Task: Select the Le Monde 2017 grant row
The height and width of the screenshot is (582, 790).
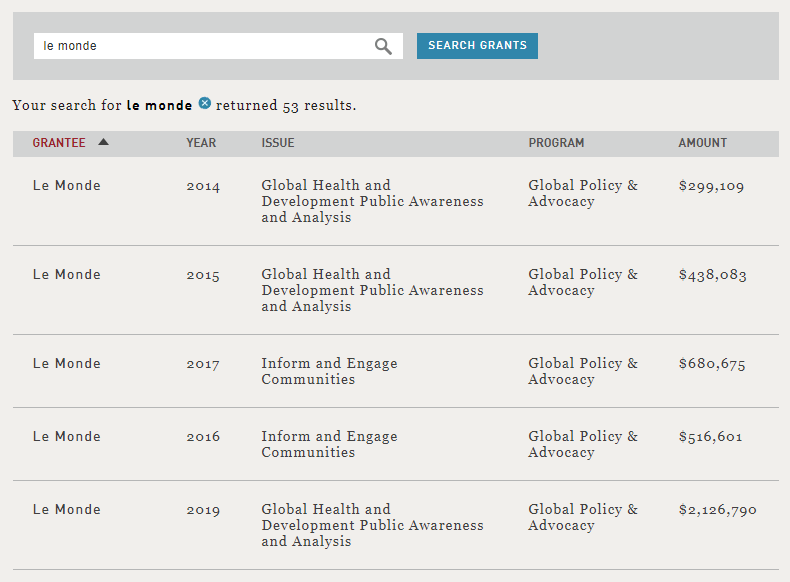Action: (67, 364)
